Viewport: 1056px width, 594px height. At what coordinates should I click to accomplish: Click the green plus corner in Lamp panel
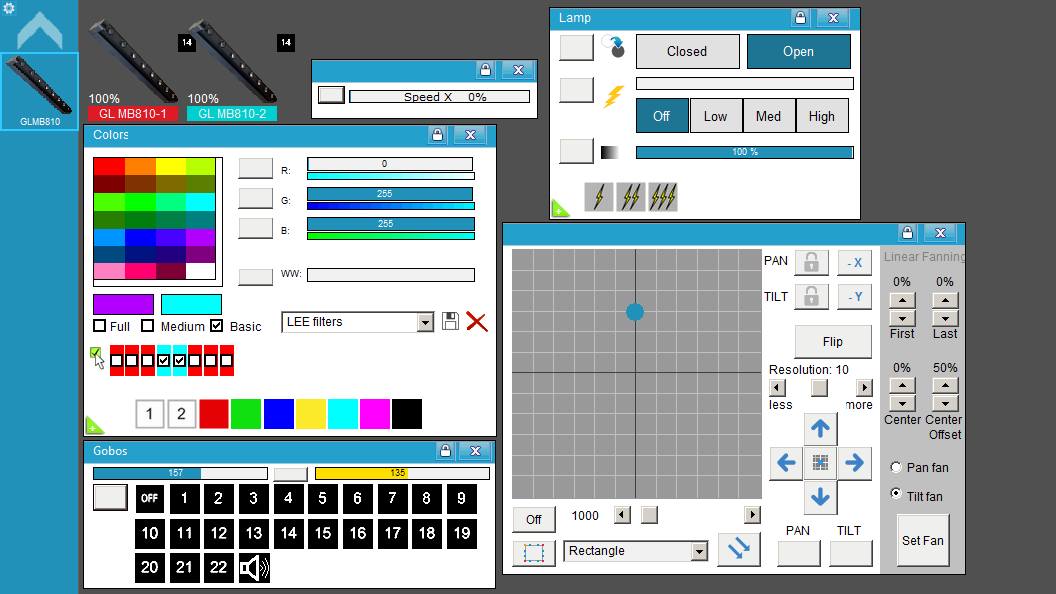(560, 209)
